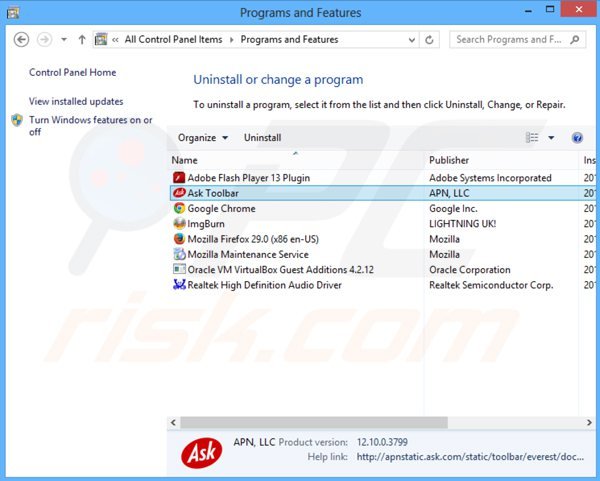The height and width of the screenshot is (481, 600).
Task: Select Oracle VM VirtualBox Guest Additions entry
Action: 383,270
